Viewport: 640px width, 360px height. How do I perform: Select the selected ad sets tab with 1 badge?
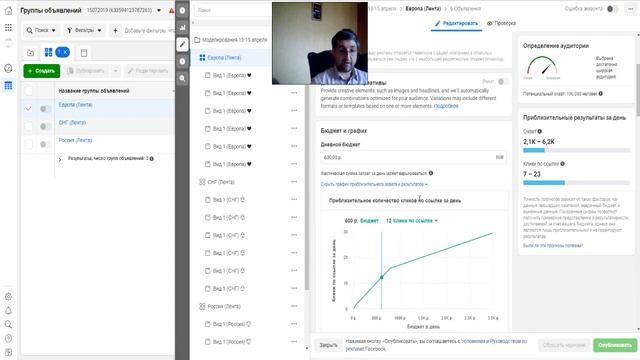[57, 52]
